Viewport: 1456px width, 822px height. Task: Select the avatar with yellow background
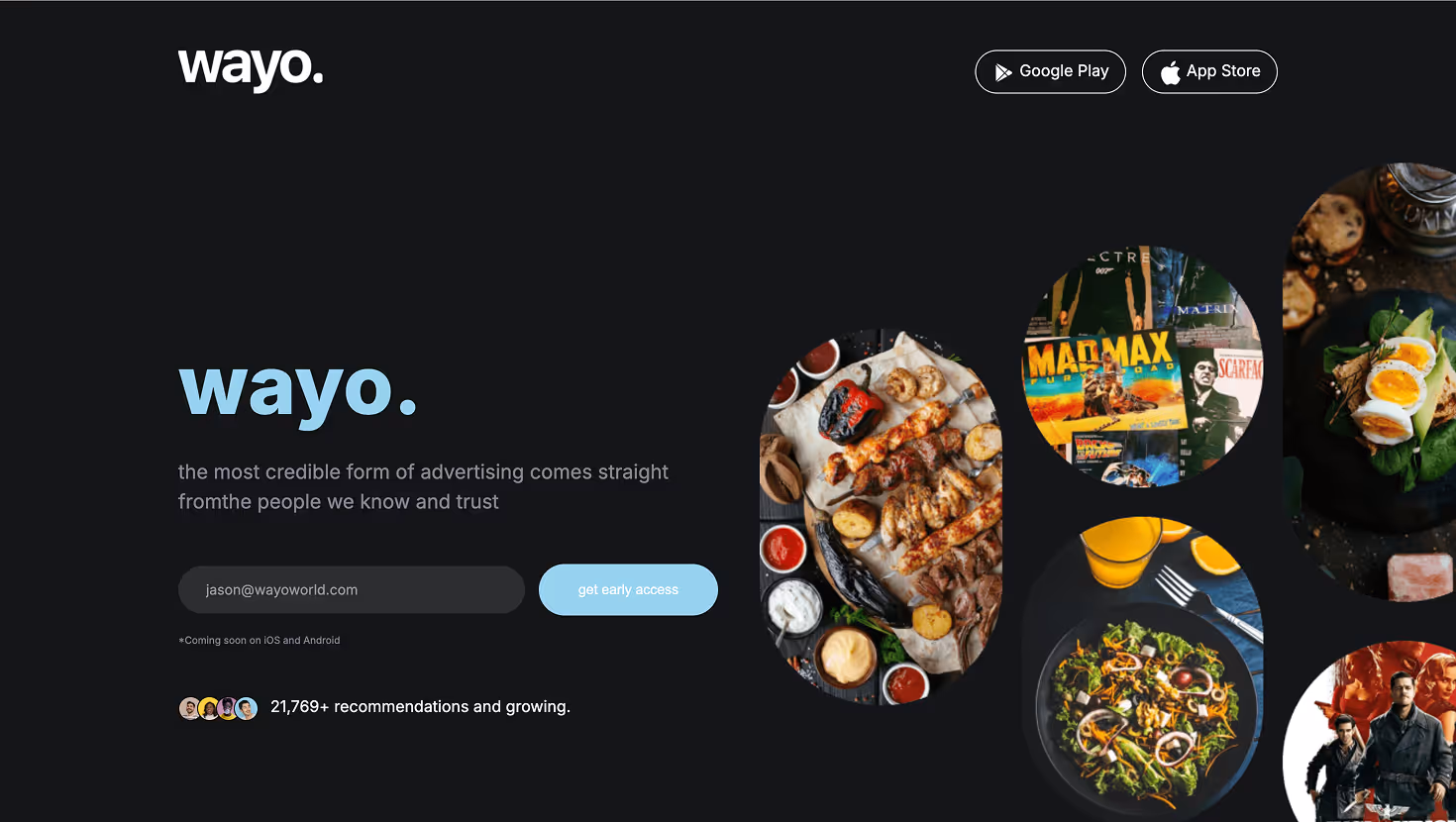click(x=208, y=708)
